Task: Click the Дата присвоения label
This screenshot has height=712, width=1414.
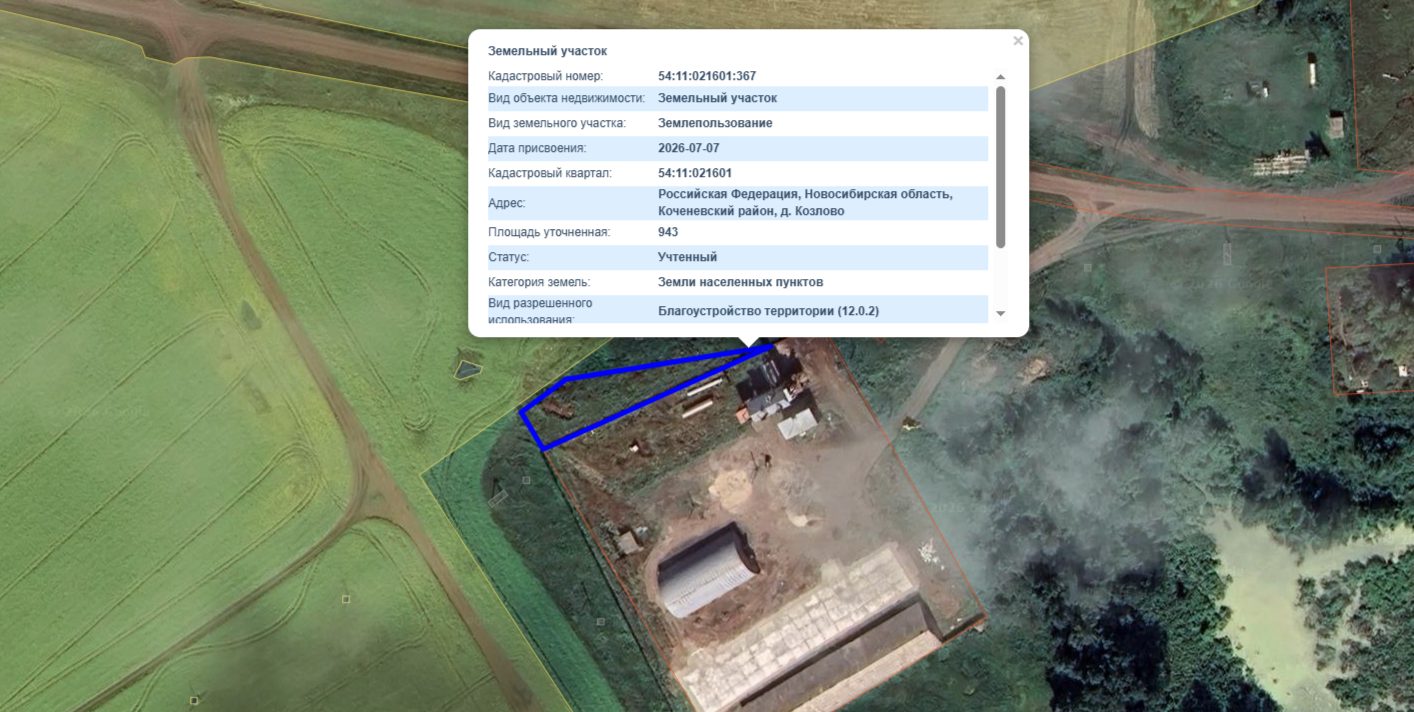Action: 537,148
